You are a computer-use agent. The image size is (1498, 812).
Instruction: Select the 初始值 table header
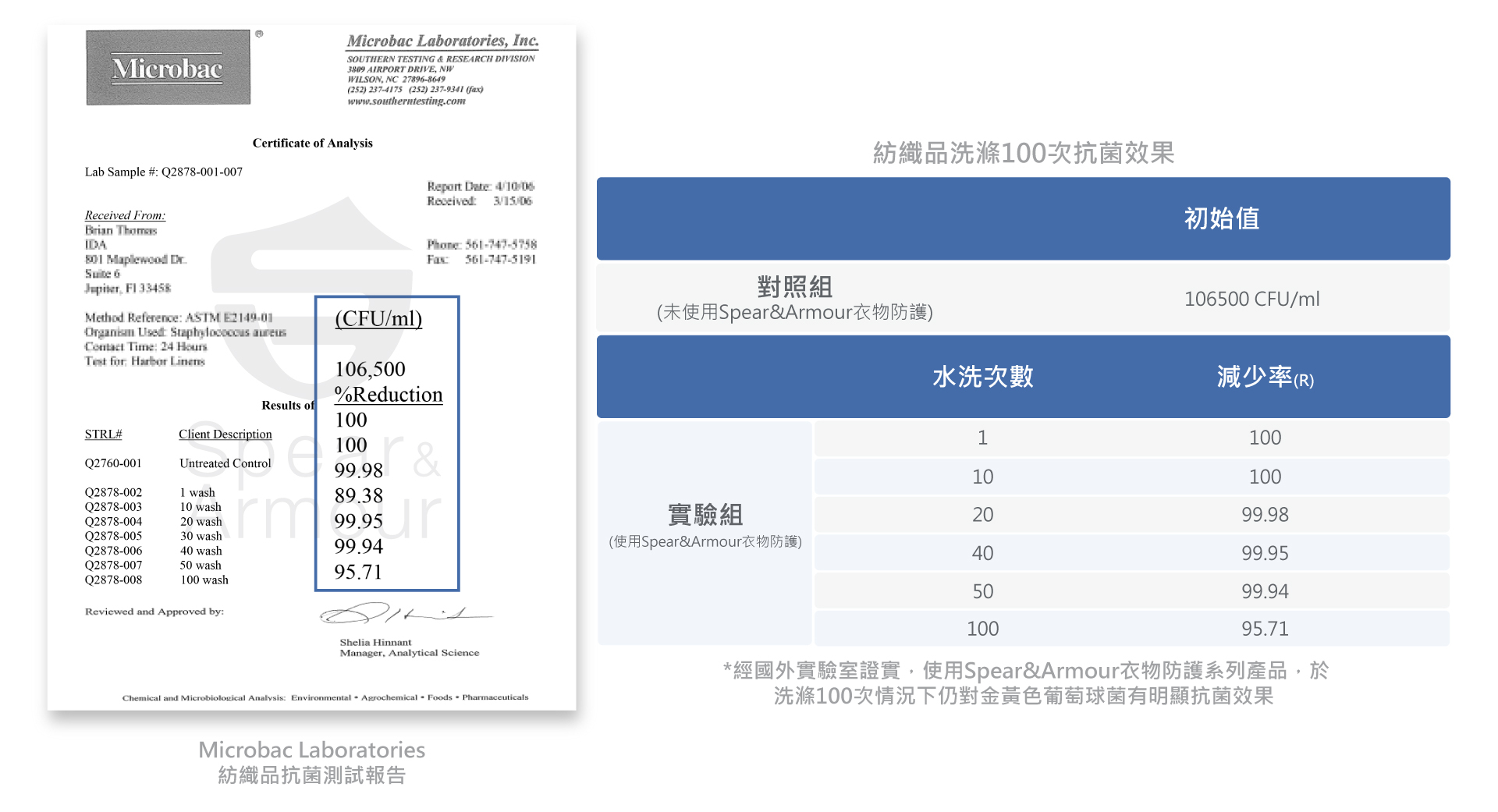[1221, 218]
